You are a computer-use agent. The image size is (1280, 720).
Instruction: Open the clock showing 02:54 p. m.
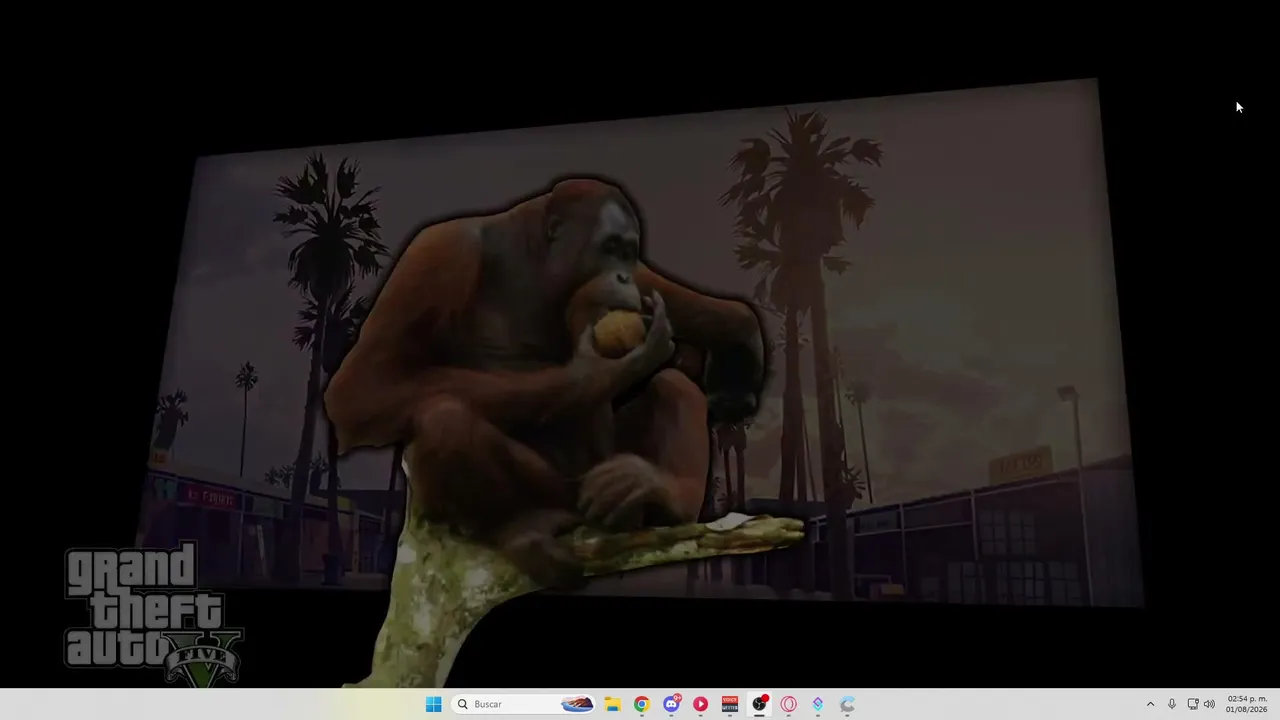click(x=1247, y=704)
